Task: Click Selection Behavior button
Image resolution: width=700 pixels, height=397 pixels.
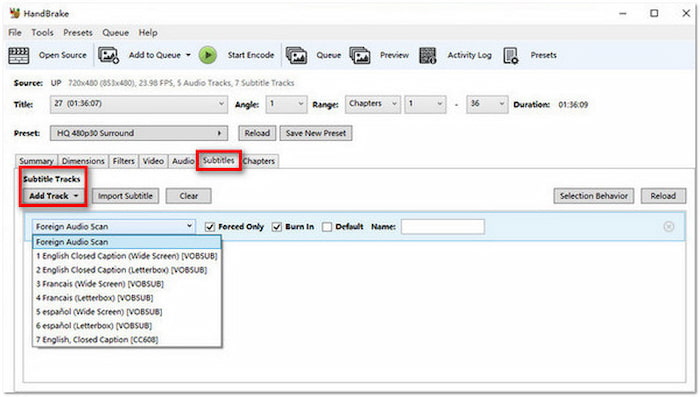Action: click(594, 196)
